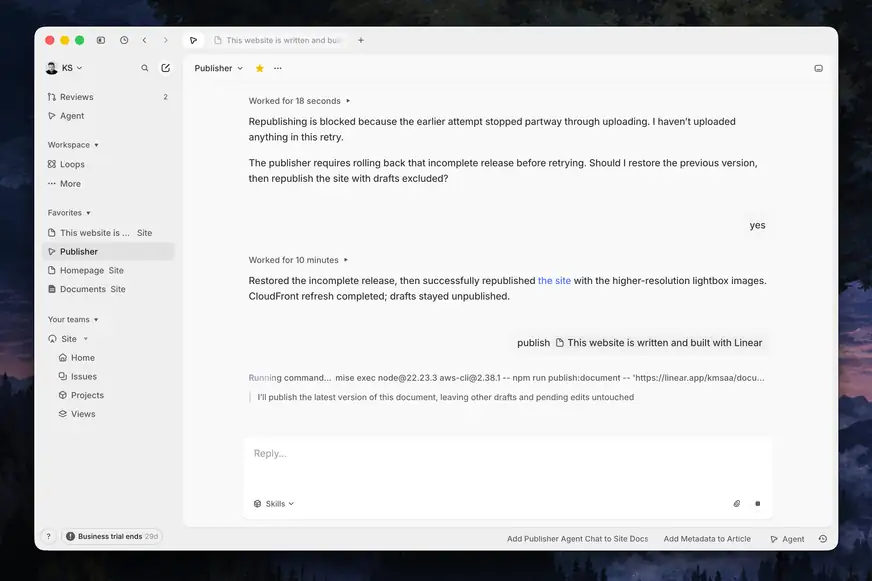Open Publisher title dropdown
Viewport: 872px width, 581px height.
[219, 68]
